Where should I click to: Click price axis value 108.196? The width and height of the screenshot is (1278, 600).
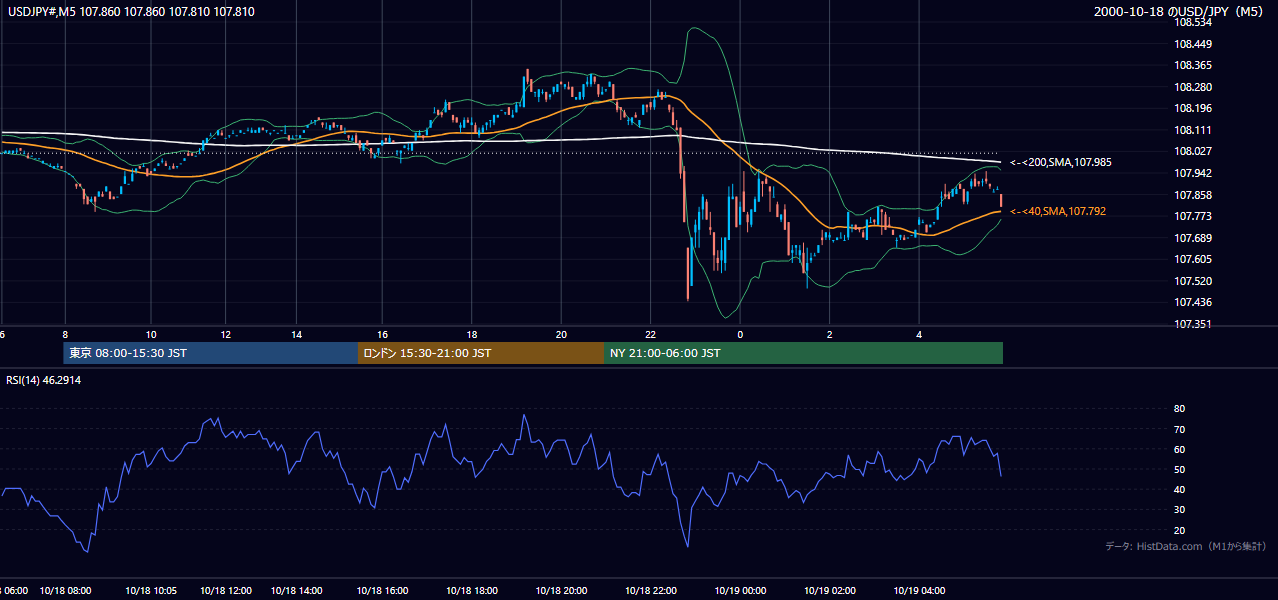[1193, 108]
